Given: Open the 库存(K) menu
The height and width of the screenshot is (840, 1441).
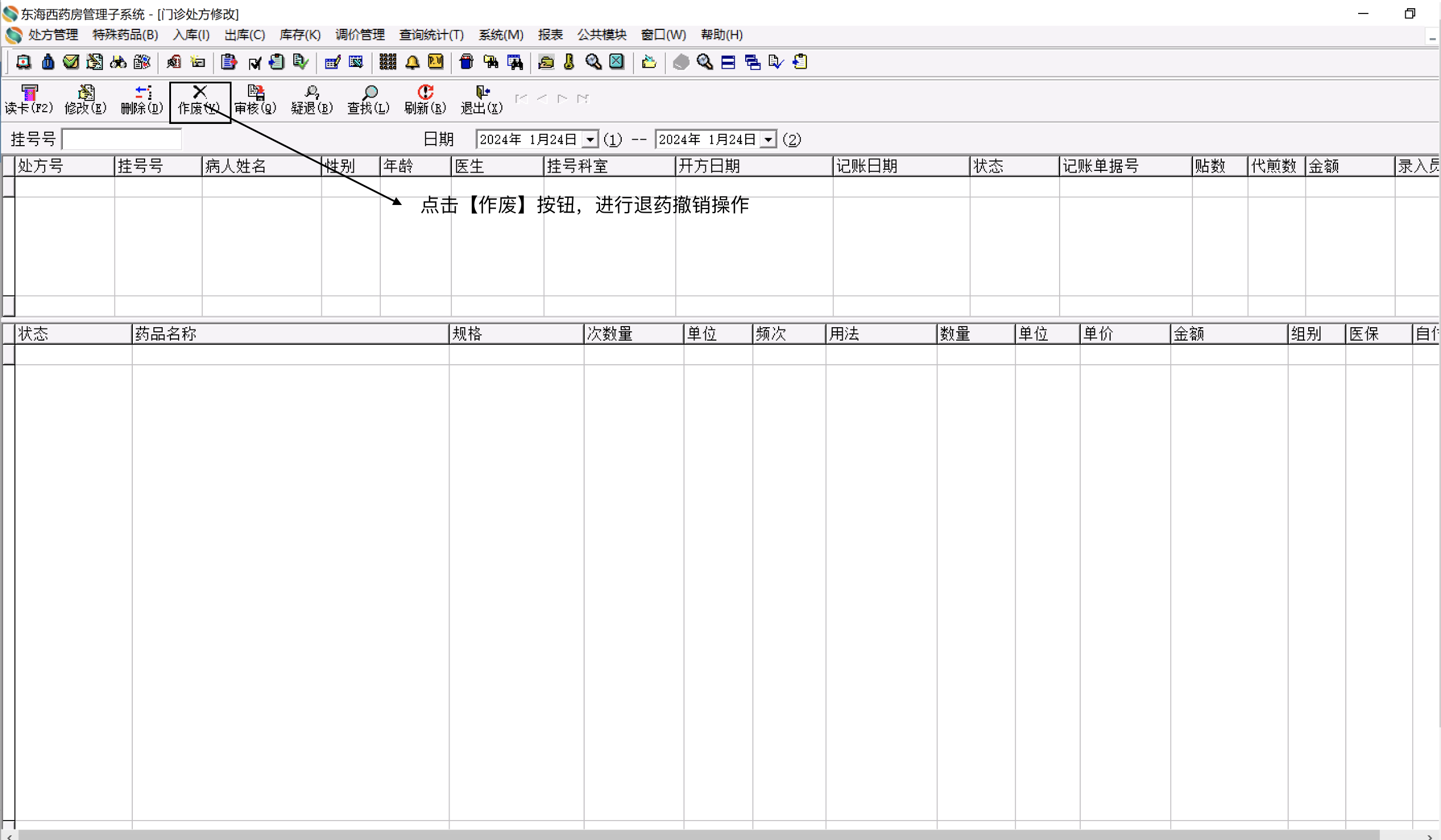Looking at the screenshot, I should coord(300,35).
